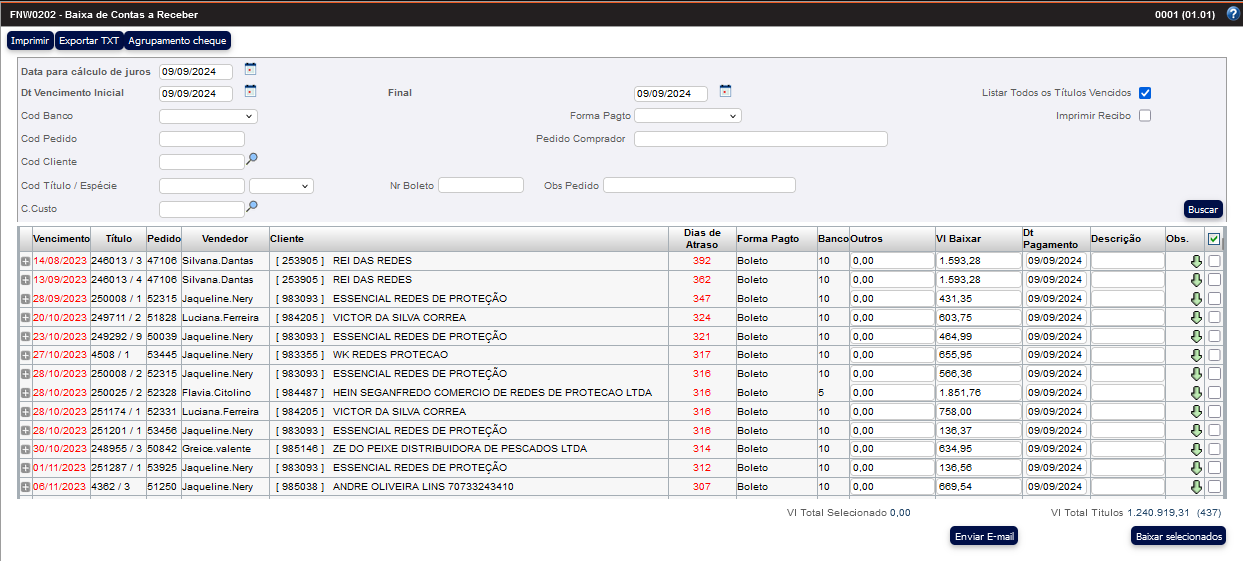Click green arrow for WK REDES PROTECAO row
Image resolution: width=1243 pixels, height=561 pixels.
(1195, 355)
